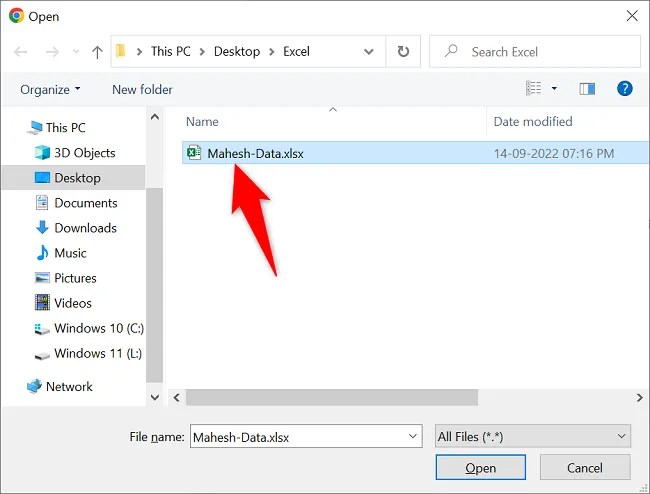Click horizontal scrollbar right arrow
Viewport: 650px width, 494px height.
click(640, 397)
